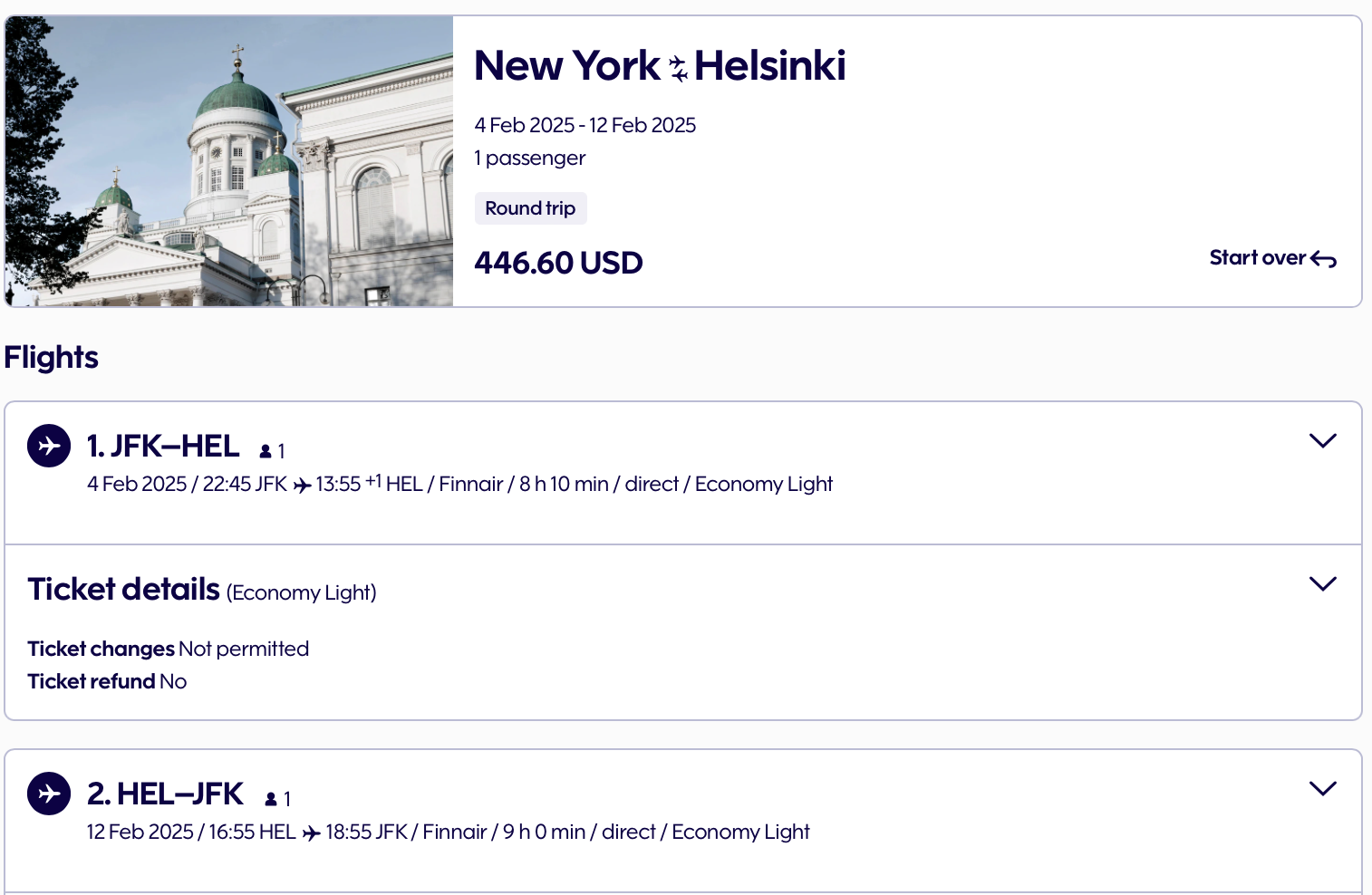
Task: Select the 2. HEL–JFK flight heading
Action: (165, 794)
